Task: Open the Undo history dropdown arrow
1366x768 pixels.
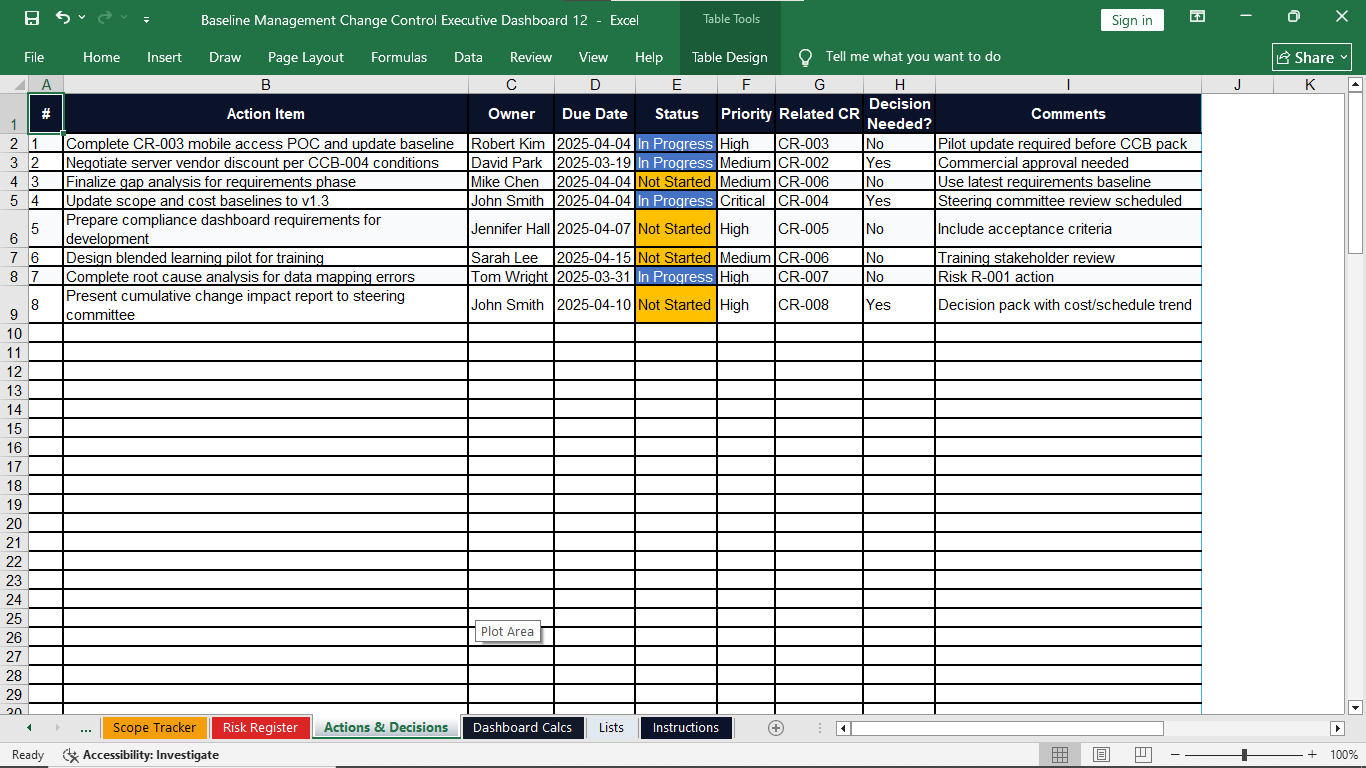Action: tap(82, 18)
